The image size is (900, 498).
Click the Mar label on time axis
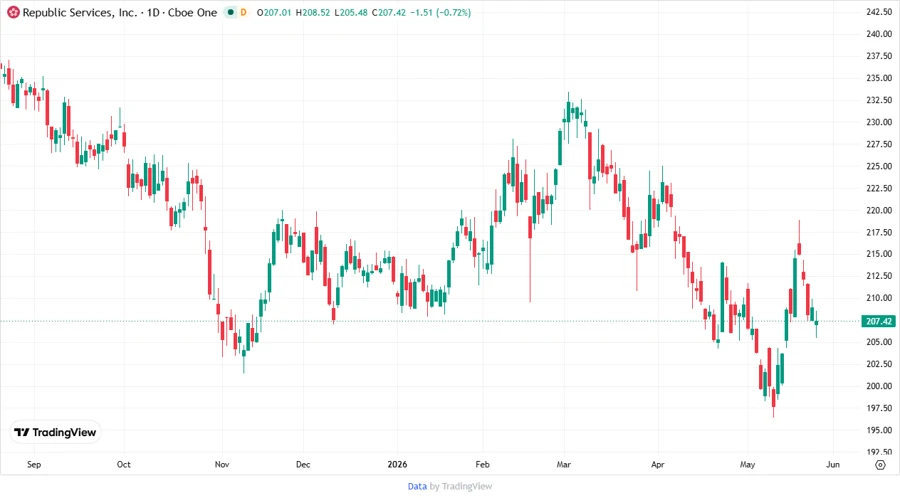[563, 464]
